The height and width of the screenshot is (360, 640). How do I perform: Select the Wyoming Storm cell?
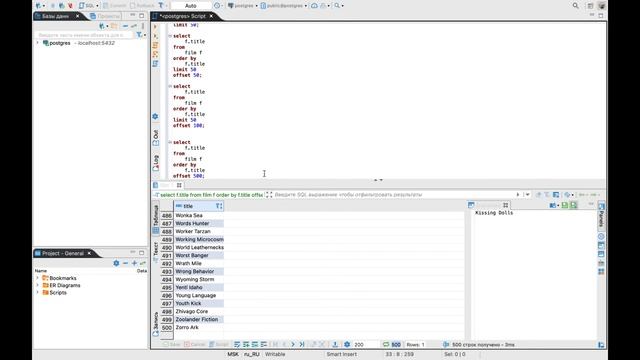tap(199, 280)
